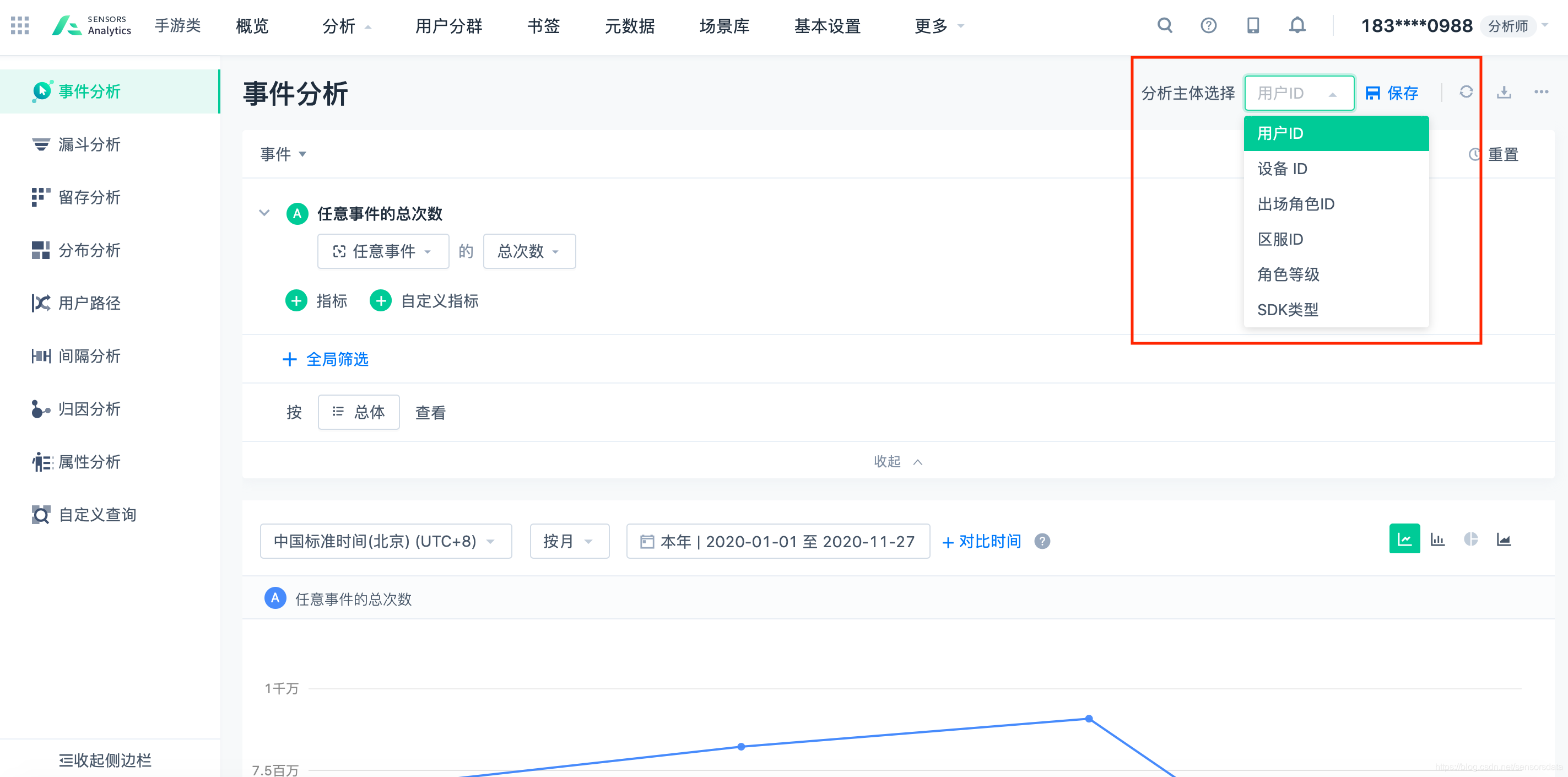Switch to line chart view
1568x777 pixels.
[1404, 539]
